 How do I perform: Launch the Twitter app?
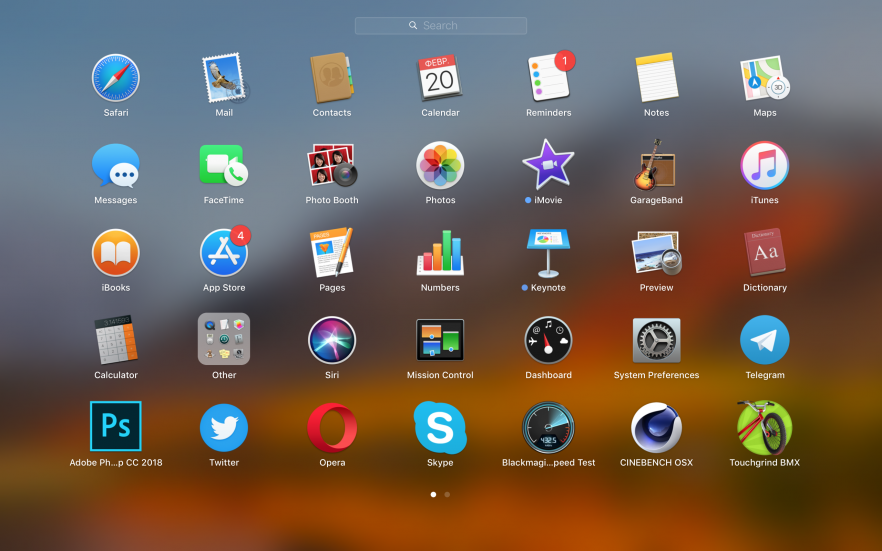pyautogui.click(x=224, y=427)
